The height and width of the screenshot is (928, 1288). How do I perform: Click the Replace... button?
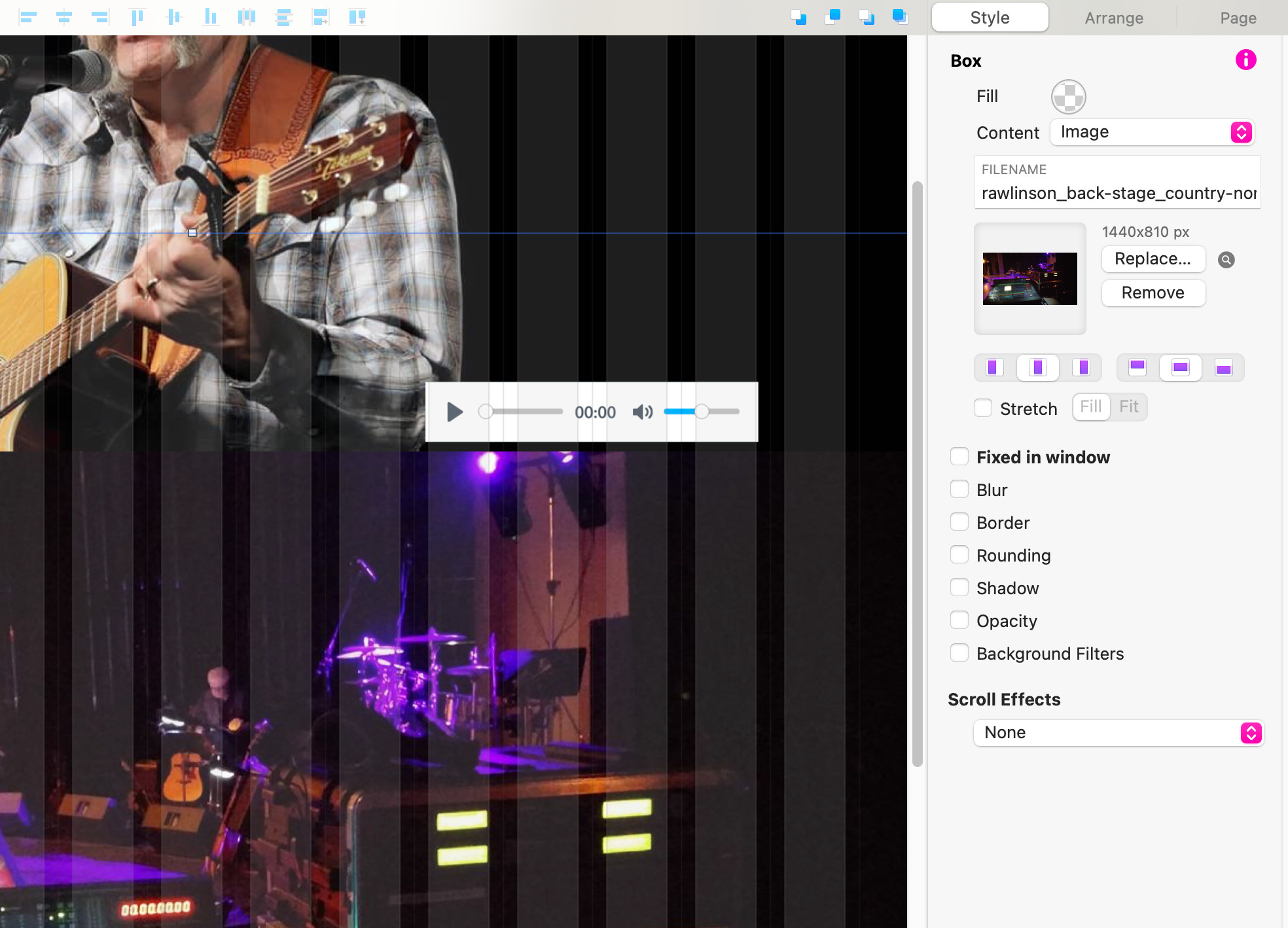1153,259
